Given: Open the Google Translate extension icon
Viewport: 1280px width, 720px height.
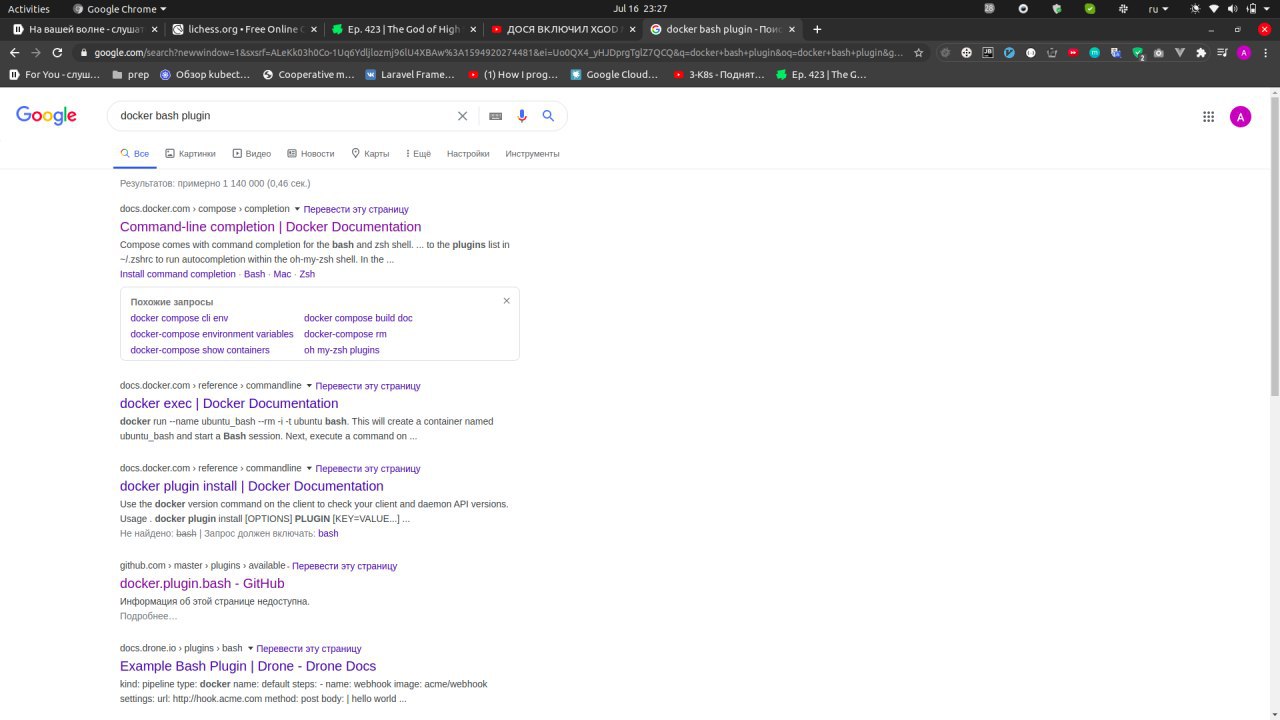Looking at the screenshot, I should (1116, 52).
